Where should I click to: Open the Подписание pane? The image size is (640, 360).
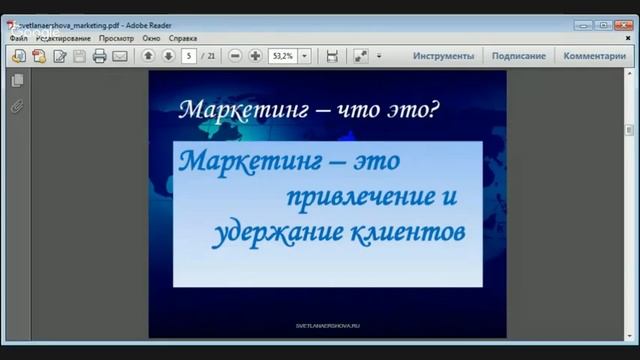click(x=518, y=56)
